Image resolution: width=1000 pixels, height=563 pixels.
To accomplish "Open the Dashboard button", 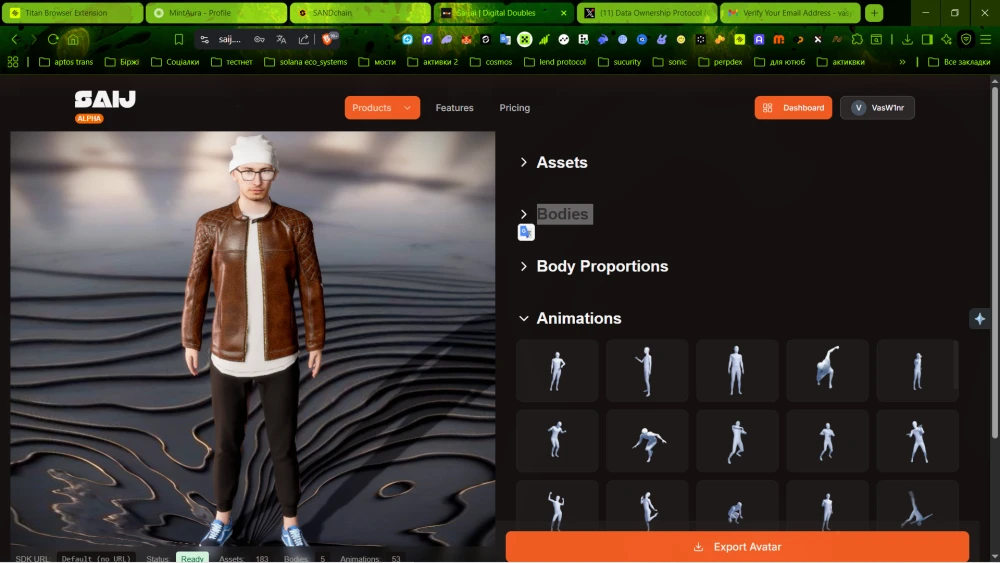I will coord(793,108).
